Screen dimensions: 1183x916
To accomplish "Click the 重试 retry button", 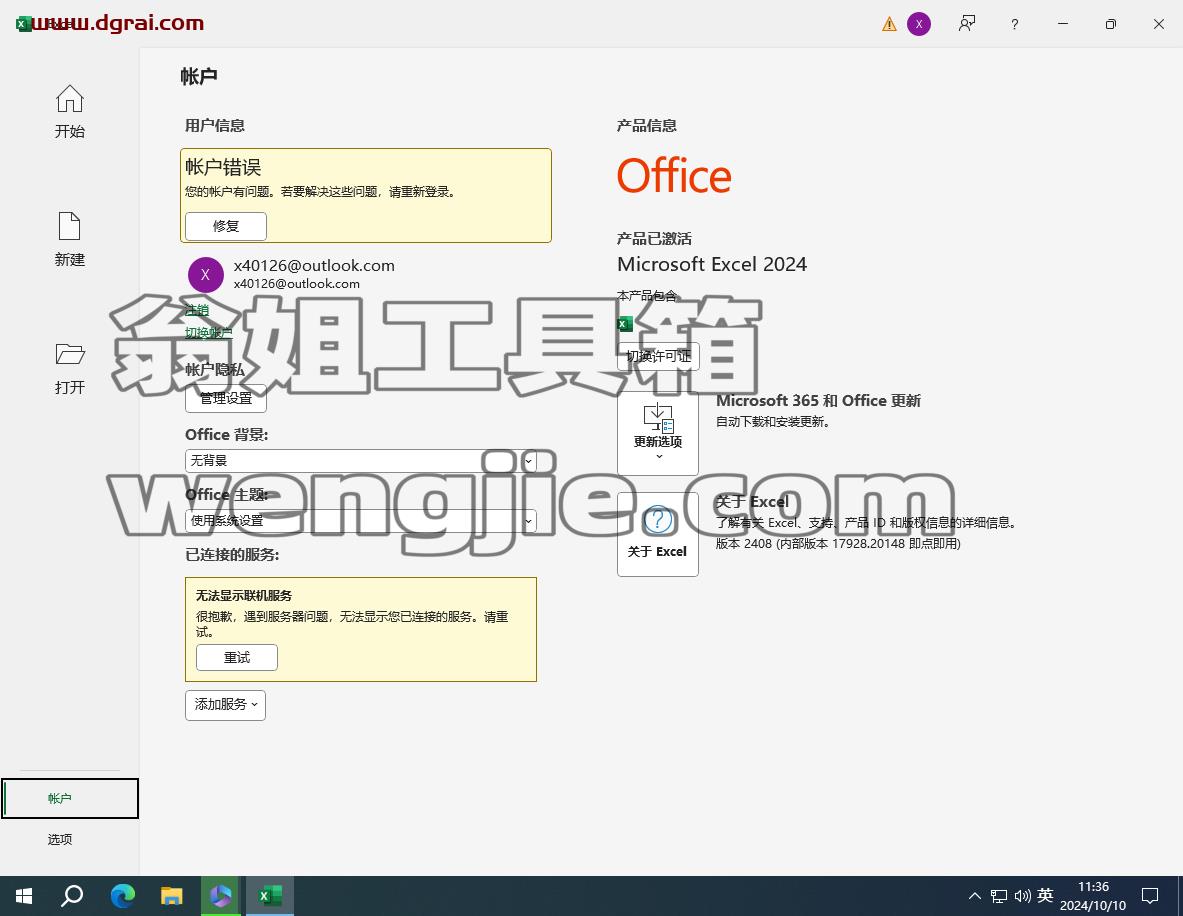I will pyautogui.click(x=237, y=657).
